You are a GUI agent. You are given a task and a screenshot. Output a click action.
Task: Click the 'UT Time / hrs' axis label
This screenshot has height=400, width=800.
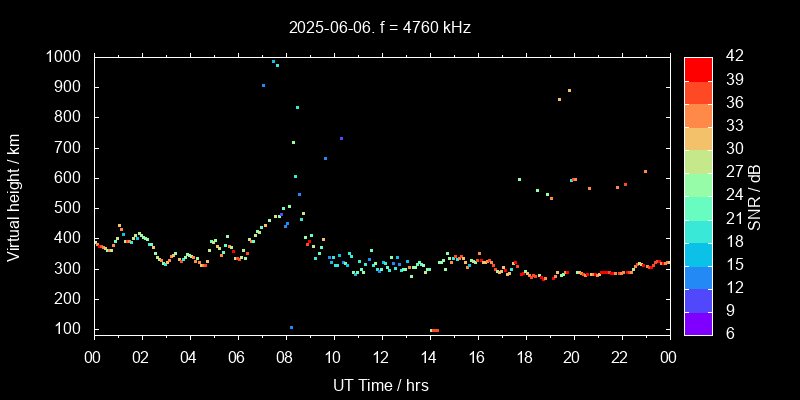tap(380, 384)
